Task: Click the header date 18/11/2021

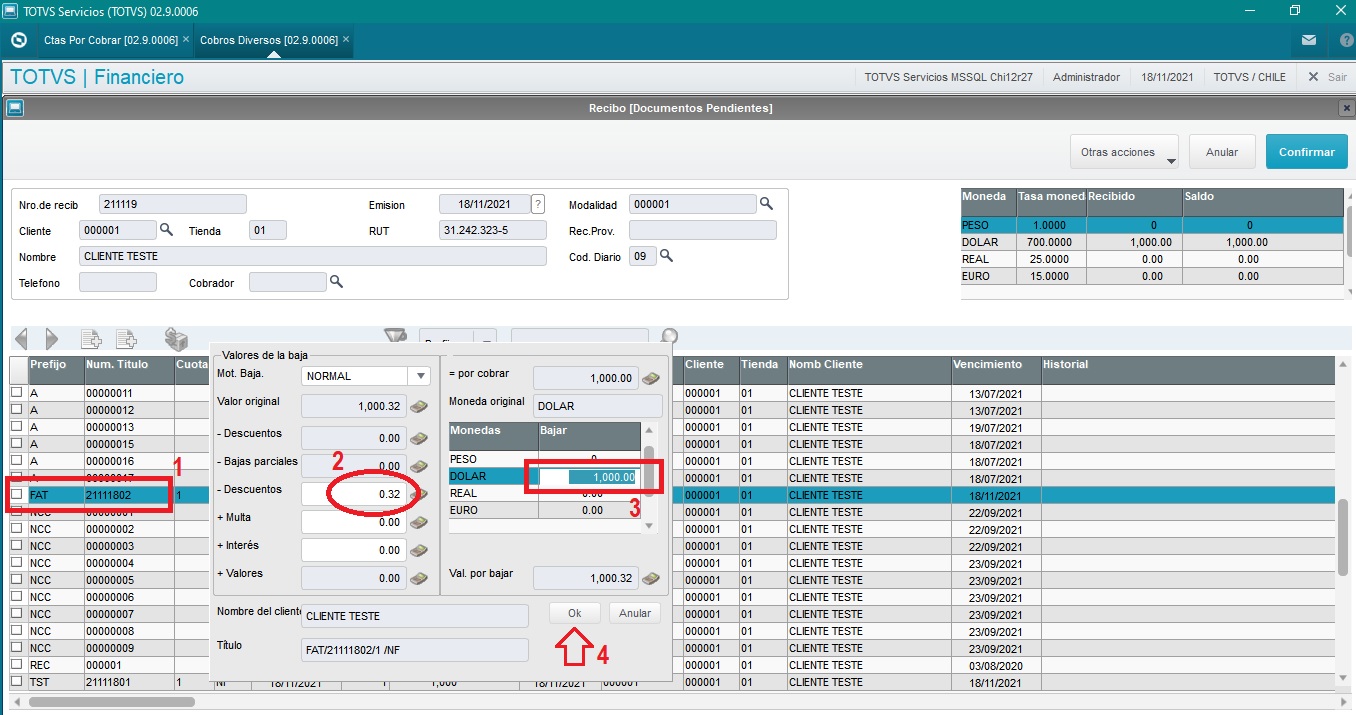Action: pos(1167,77)
